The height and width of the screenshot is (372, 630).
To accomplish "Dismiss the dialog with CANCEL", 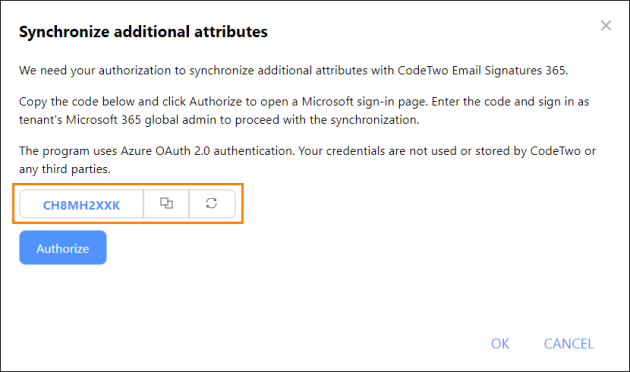I will coord(569,344).
